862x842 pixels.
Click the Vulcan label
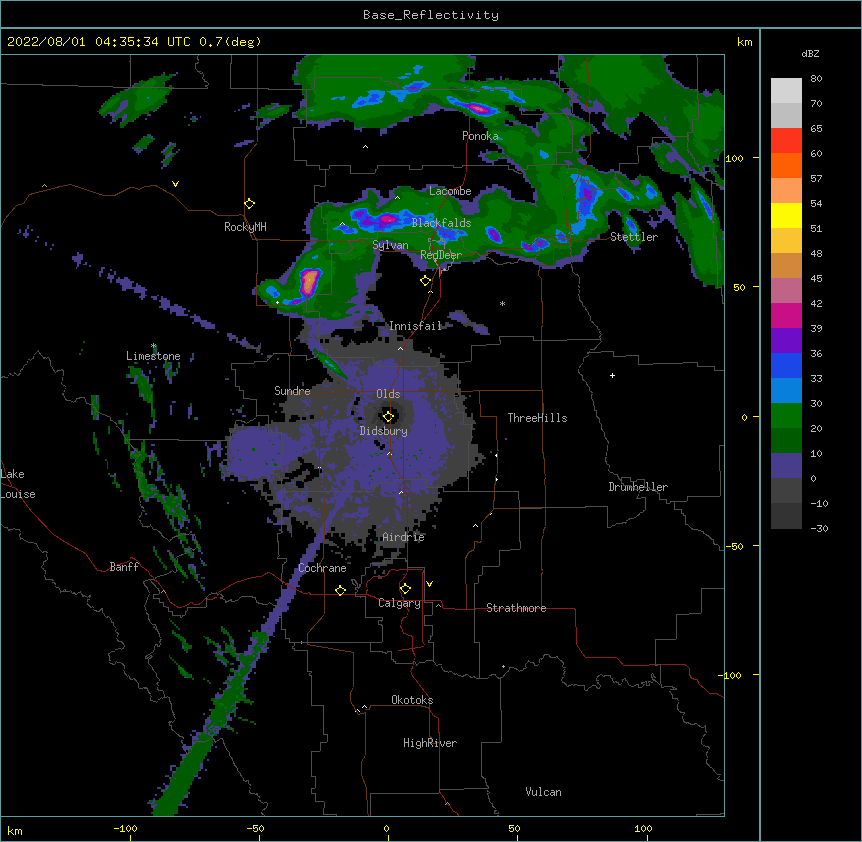click(x=543, y=792)
